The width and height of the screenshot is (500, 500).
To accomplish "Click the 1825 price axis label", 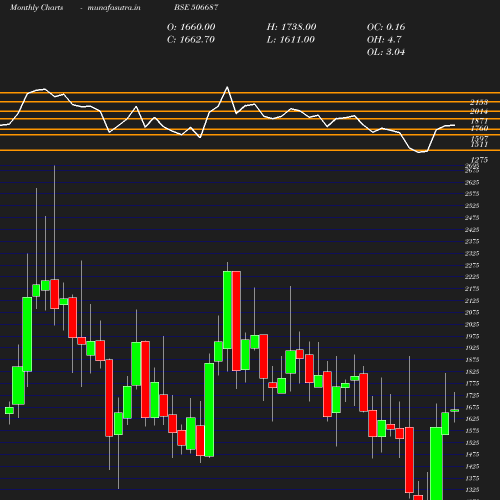I will click(472, 372).
